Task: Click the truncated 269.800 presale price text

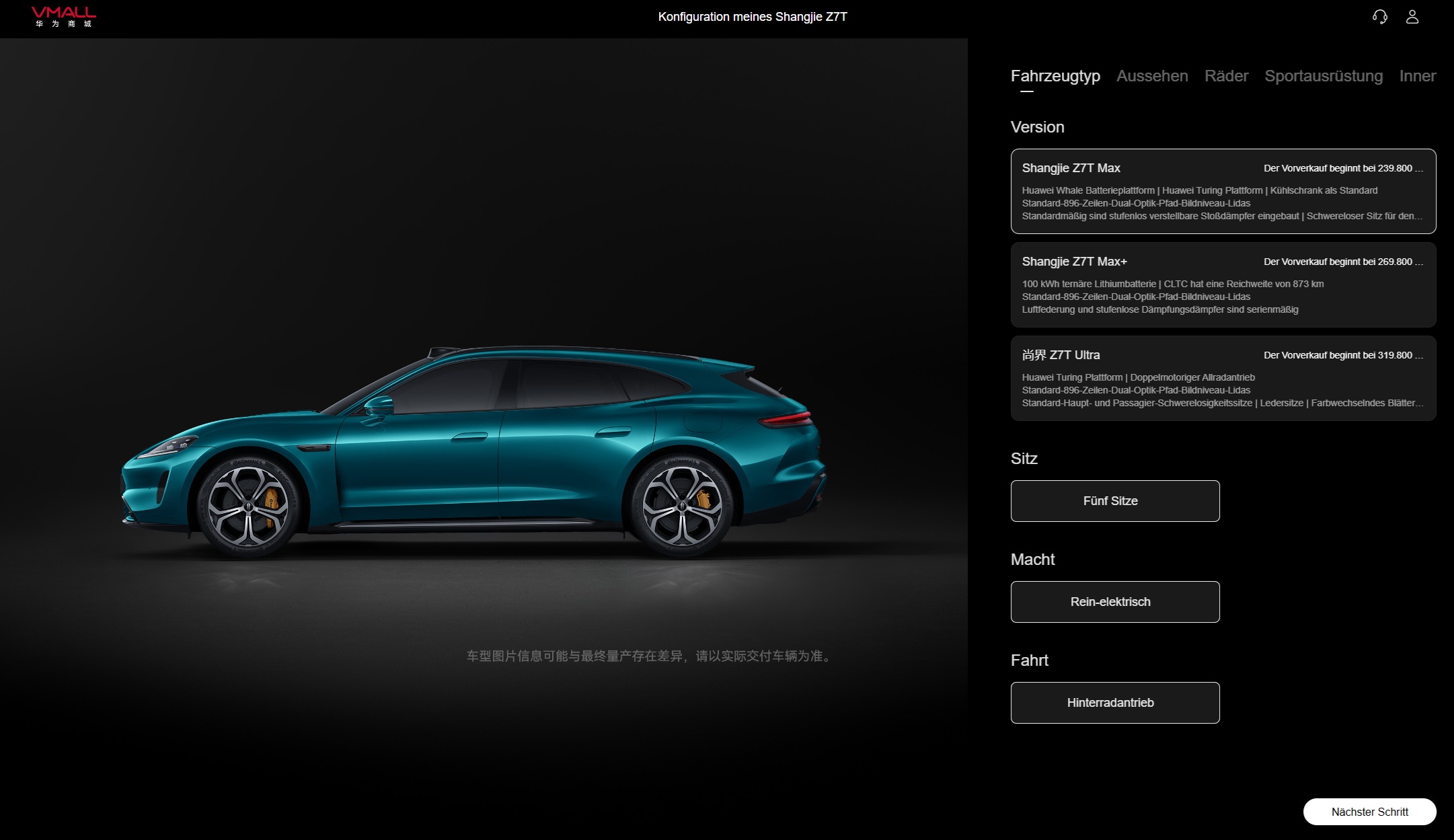Action: coord(1342,262)
